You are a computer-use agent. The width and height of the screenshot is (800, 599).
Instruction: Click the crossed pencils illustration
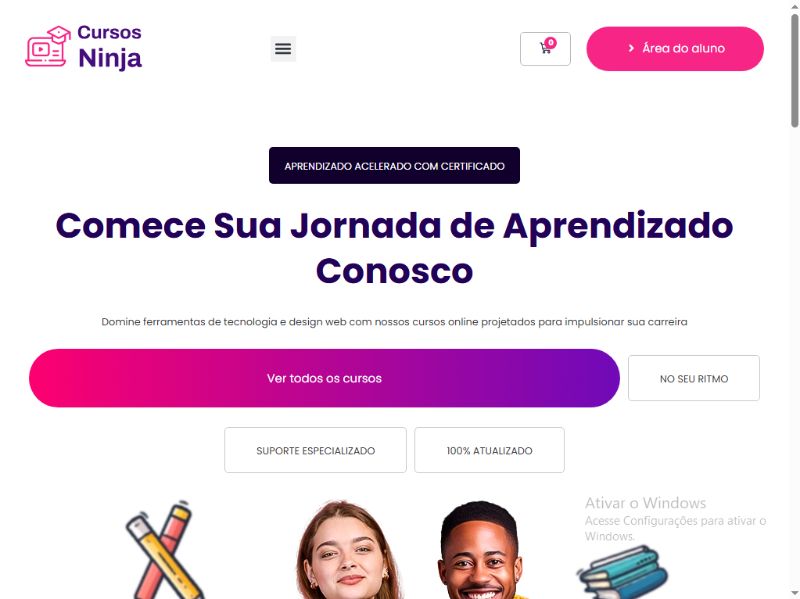point(164,550)
